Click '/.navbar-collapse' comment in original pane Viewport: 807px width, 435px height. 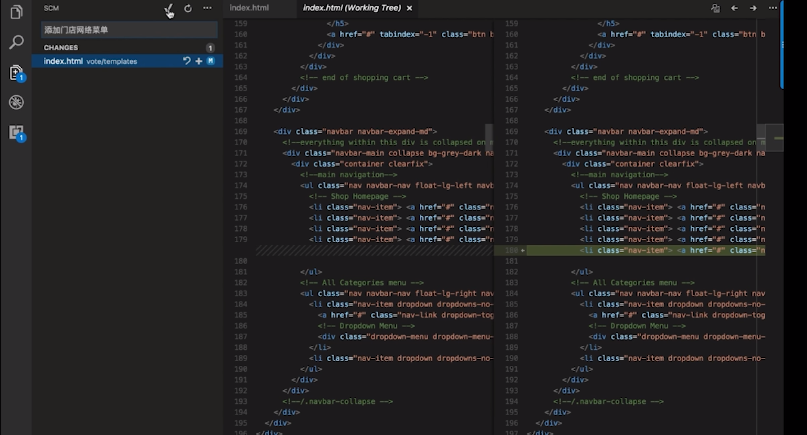pos(338,402)
